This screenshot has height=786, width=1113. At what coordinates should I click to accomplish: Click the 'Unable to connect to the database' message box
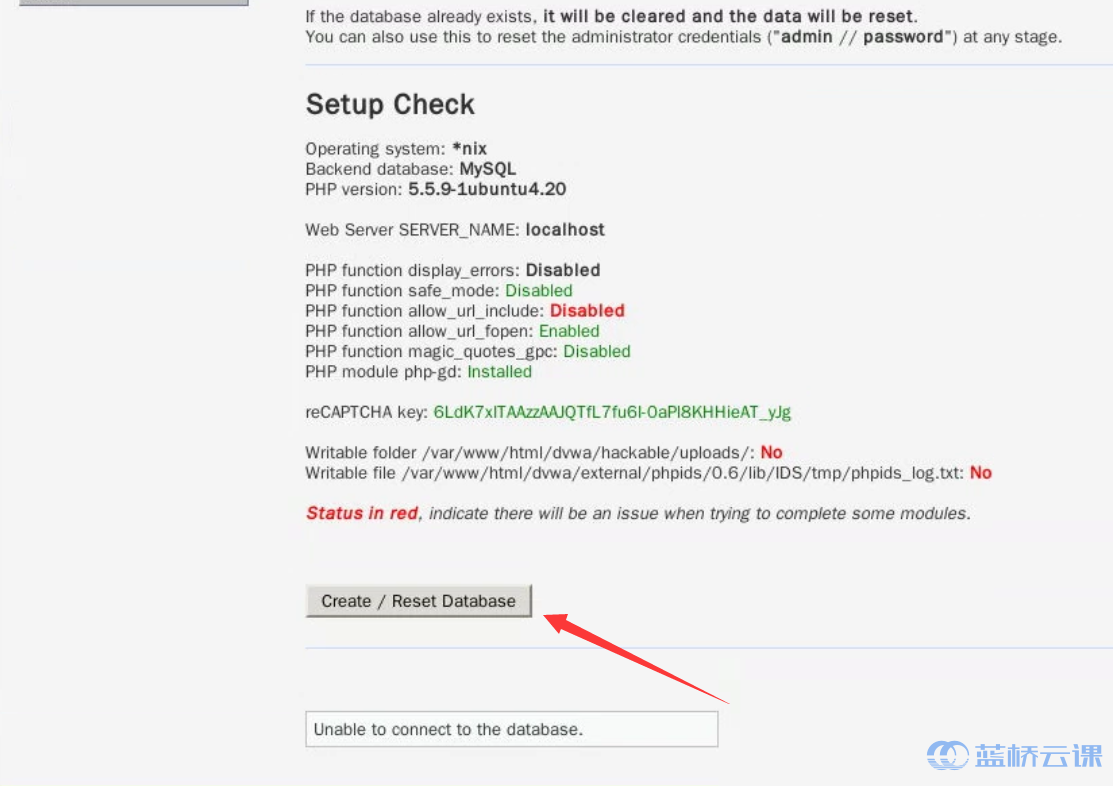click(x=512, y=729)
